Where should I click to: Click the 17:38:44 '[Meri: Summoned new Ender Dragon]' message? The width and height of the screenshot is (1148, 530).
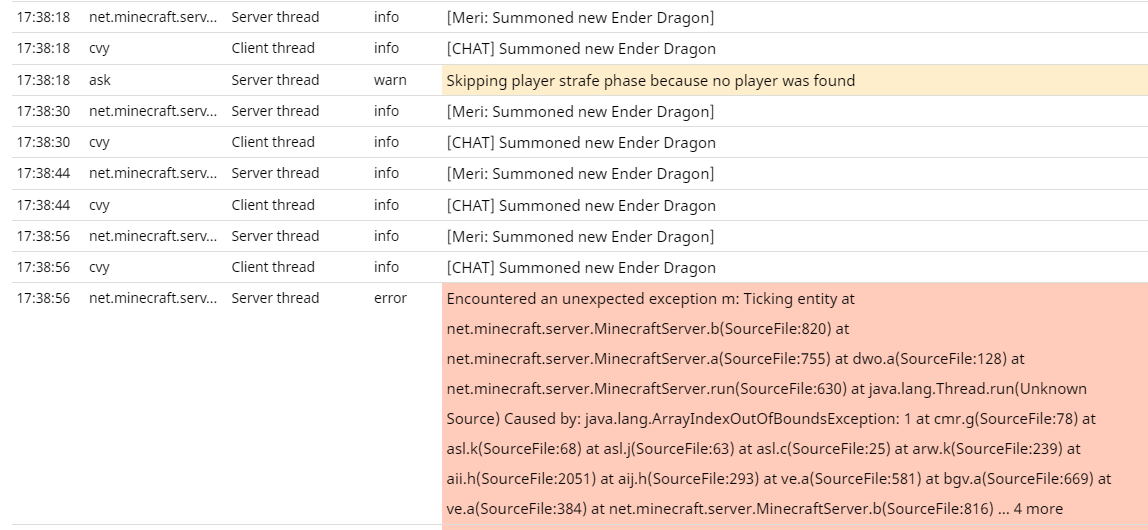coord(580,173)
